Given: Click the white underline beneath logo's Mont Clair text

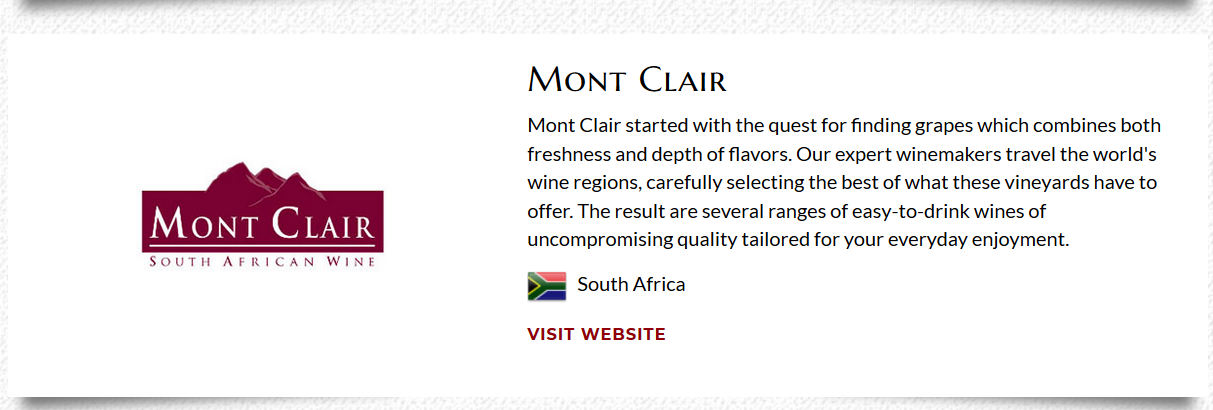Looking at the screenshot, I should (263, 246).
